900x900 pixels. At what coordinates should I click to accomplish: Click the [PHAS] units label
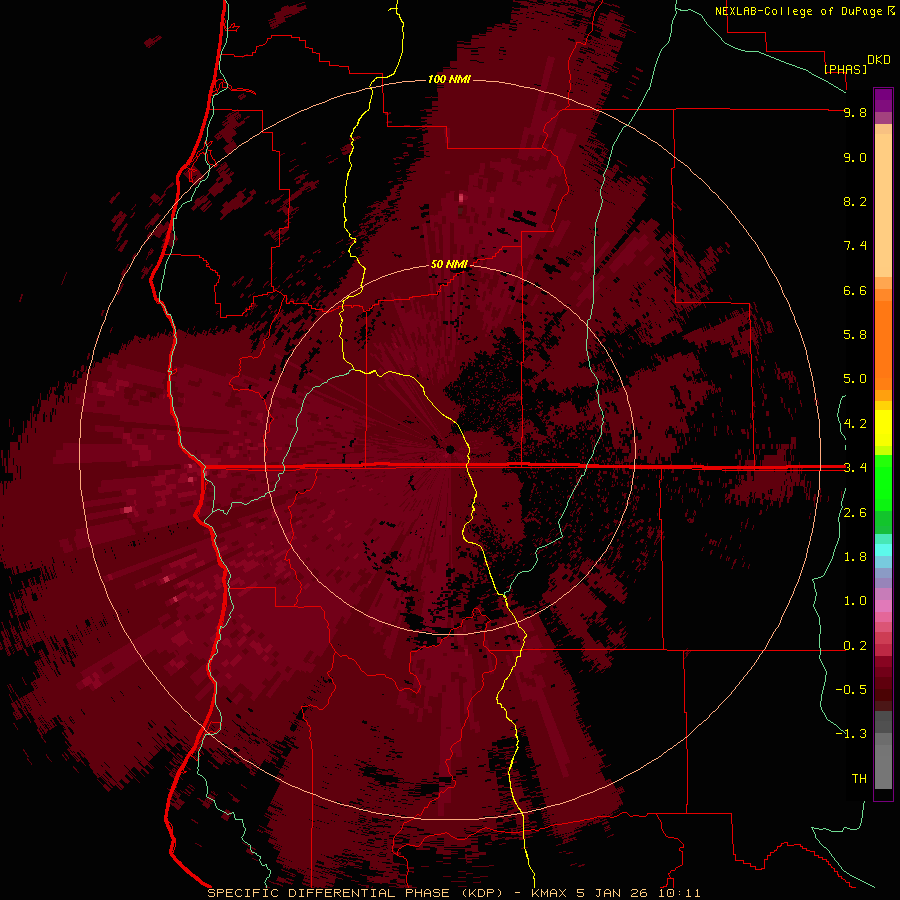click(845, 69)
